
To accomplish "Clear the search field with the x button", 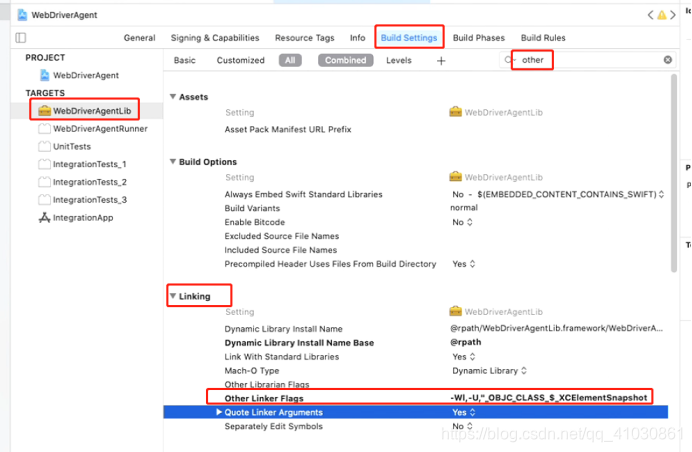I will (668, 60).
